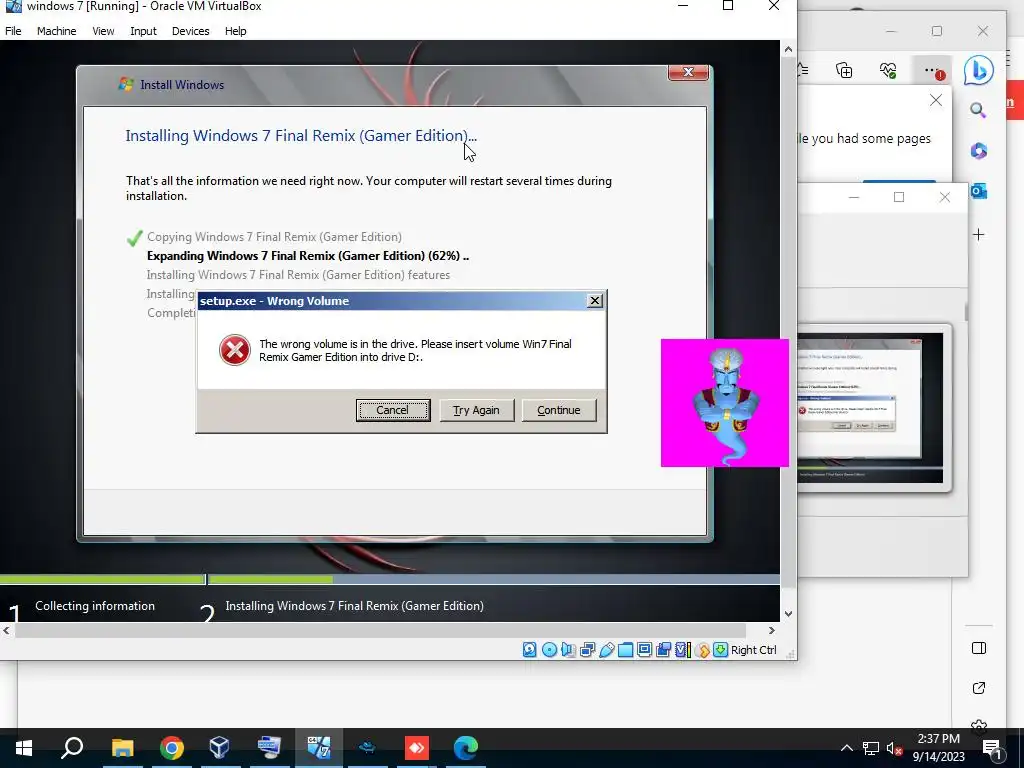1024x768 pixels.
Task: Click the VM screenshot thumbnail in background window
Action: 871,408
